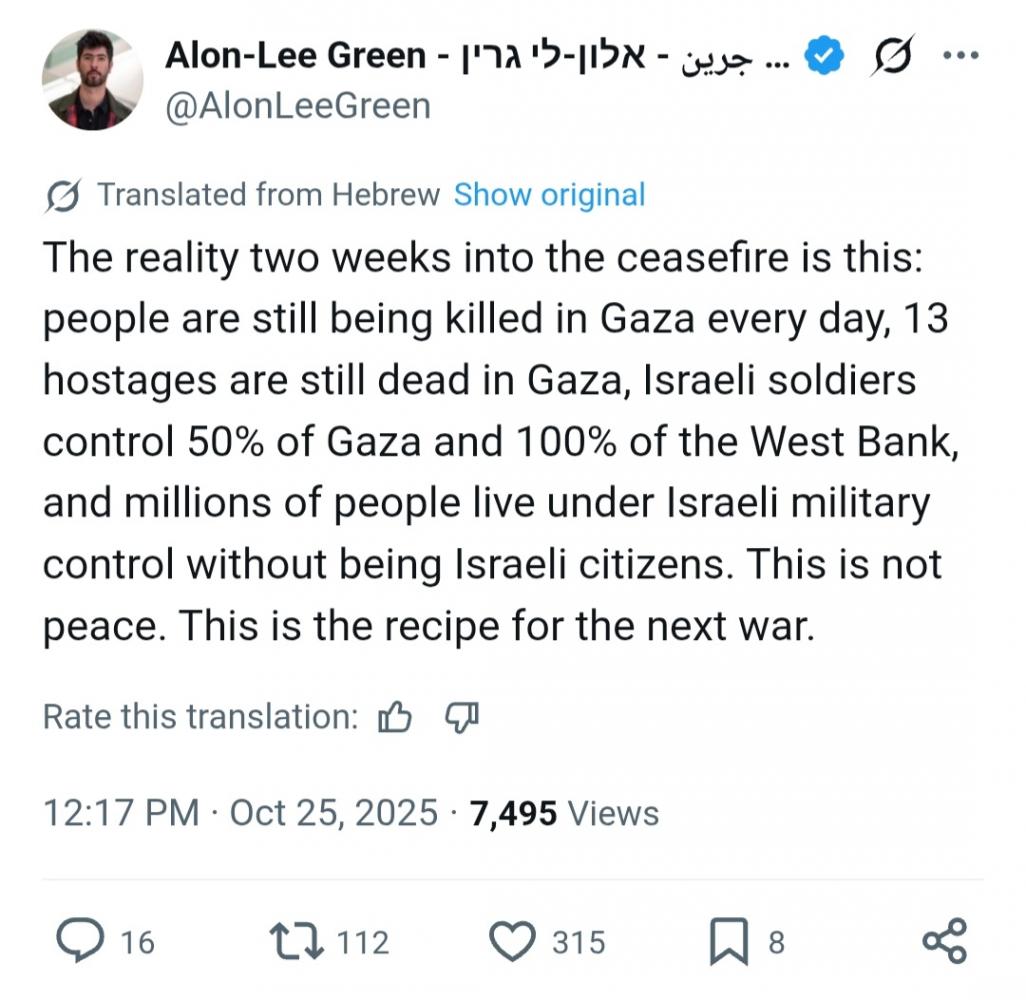Open the three-dot more options menu
1026x1000 pixels.
pyautogui.click(x=962, y=56)
